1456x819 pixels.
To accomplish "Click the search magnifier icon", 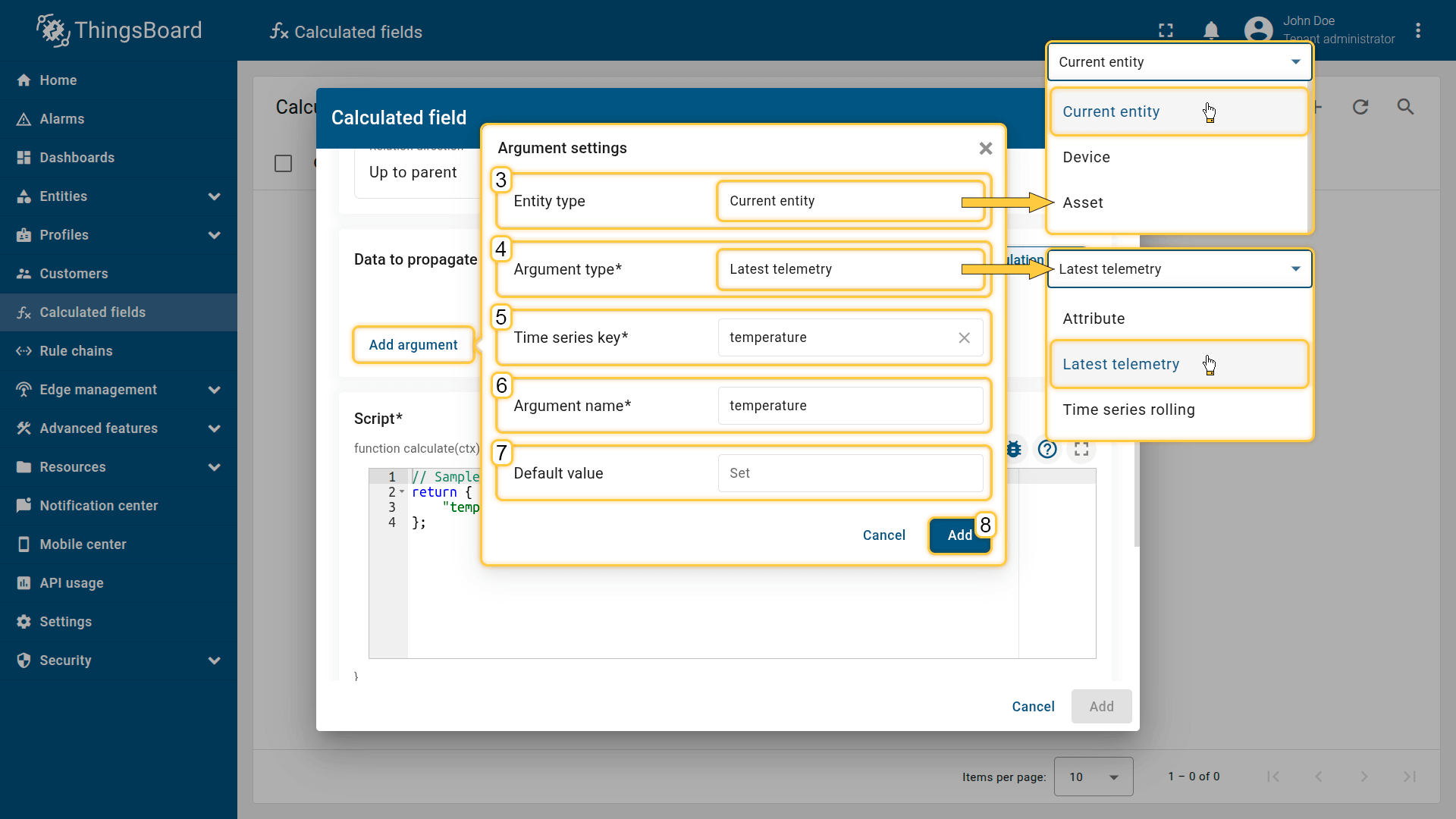I will (x=1405, y=107).
